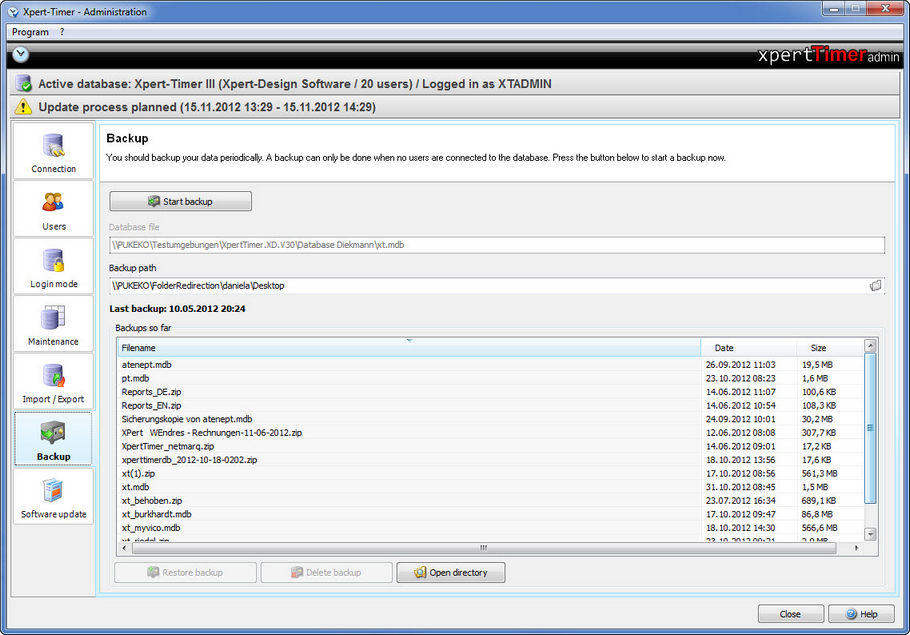This screenshot has width=910, height=635.
Task: Open the Connection section
Action: pyautogui.click(x=53, y=150)
